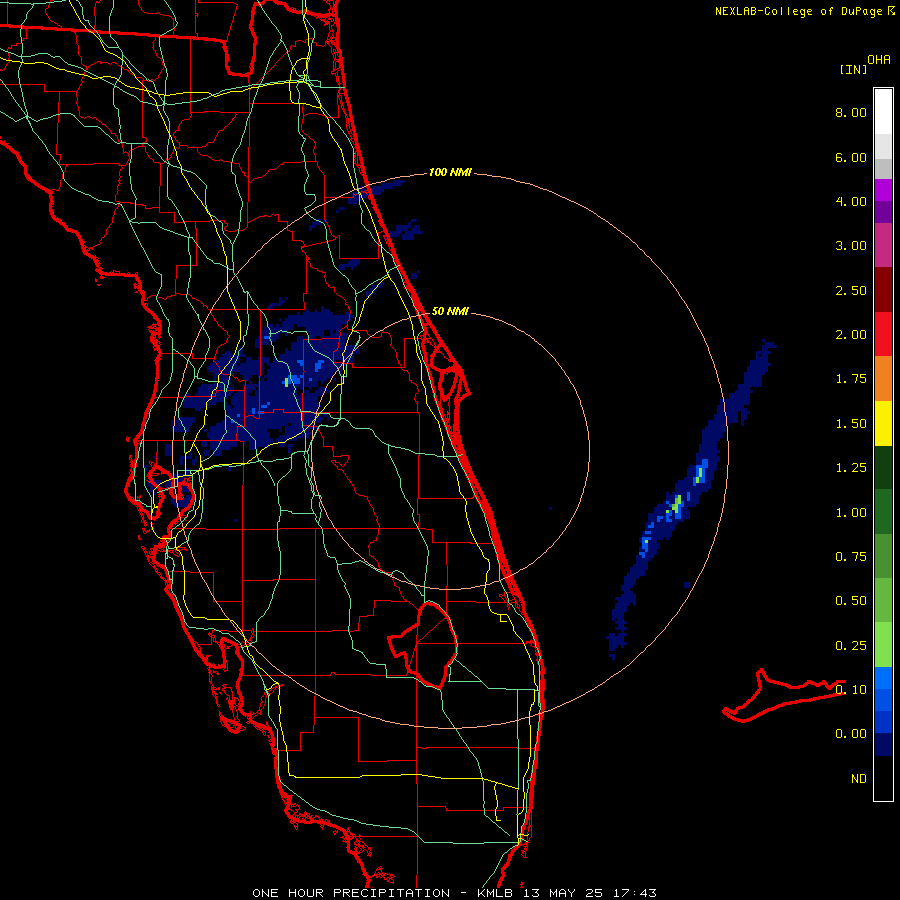
Task: Pick the white swatch atop the legend
Action: coord(883,112)
